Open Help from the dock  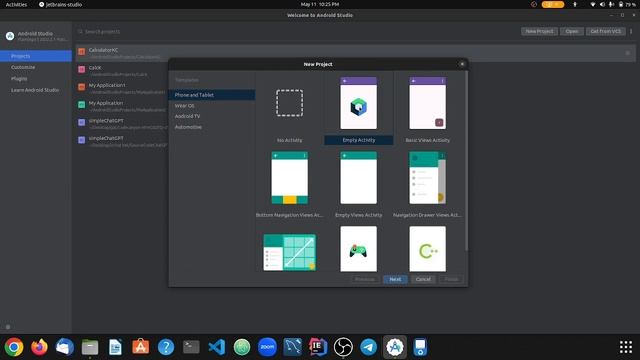(x=166, y=347)
